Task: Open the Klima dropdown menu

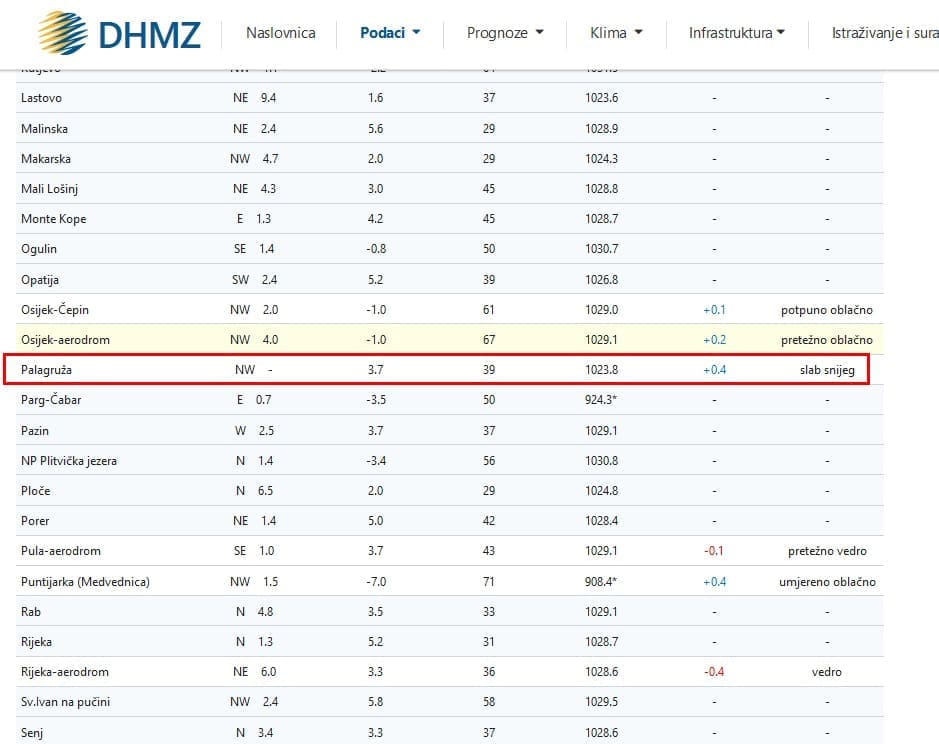Action: tap(616, 33)
